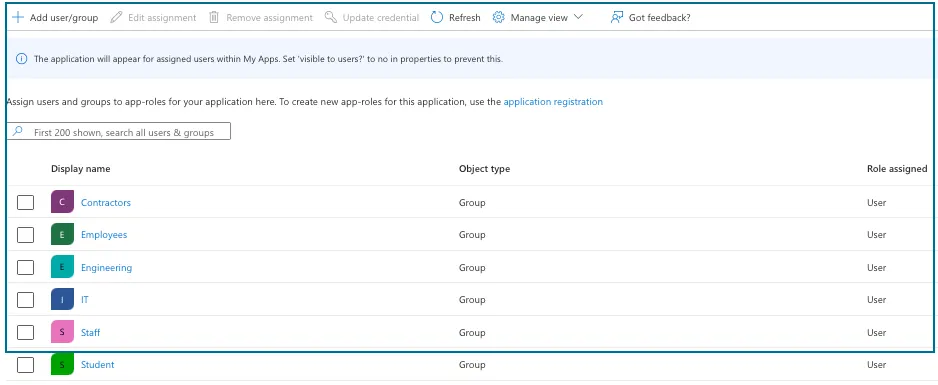938x385 pixels.
Task: Click the Add user/group plus icon
Action: pos(18,17)
